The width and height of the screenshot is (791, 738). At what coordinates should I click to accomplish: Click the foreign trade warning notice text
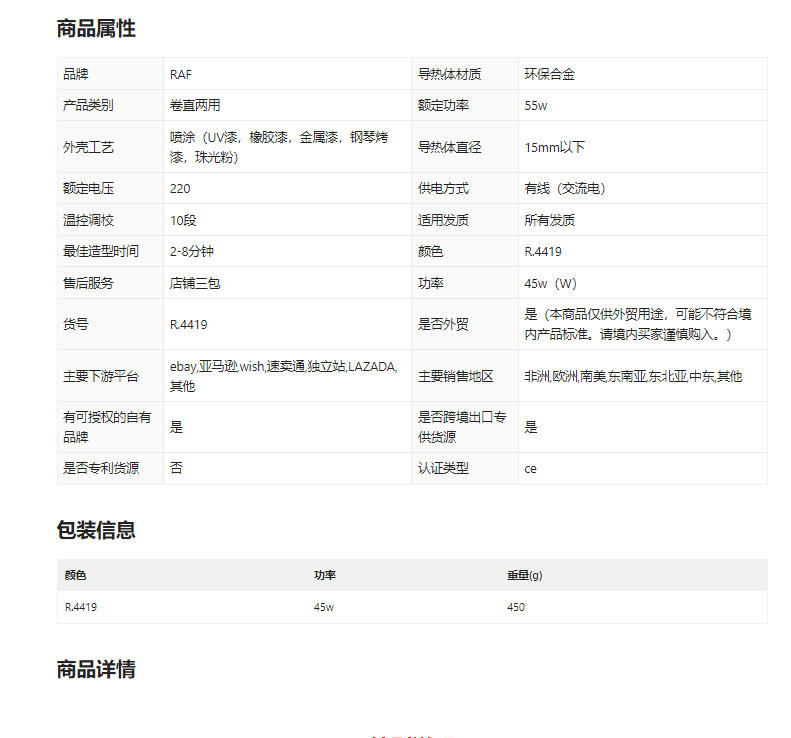pyautogui.click(x=638, y=324)
